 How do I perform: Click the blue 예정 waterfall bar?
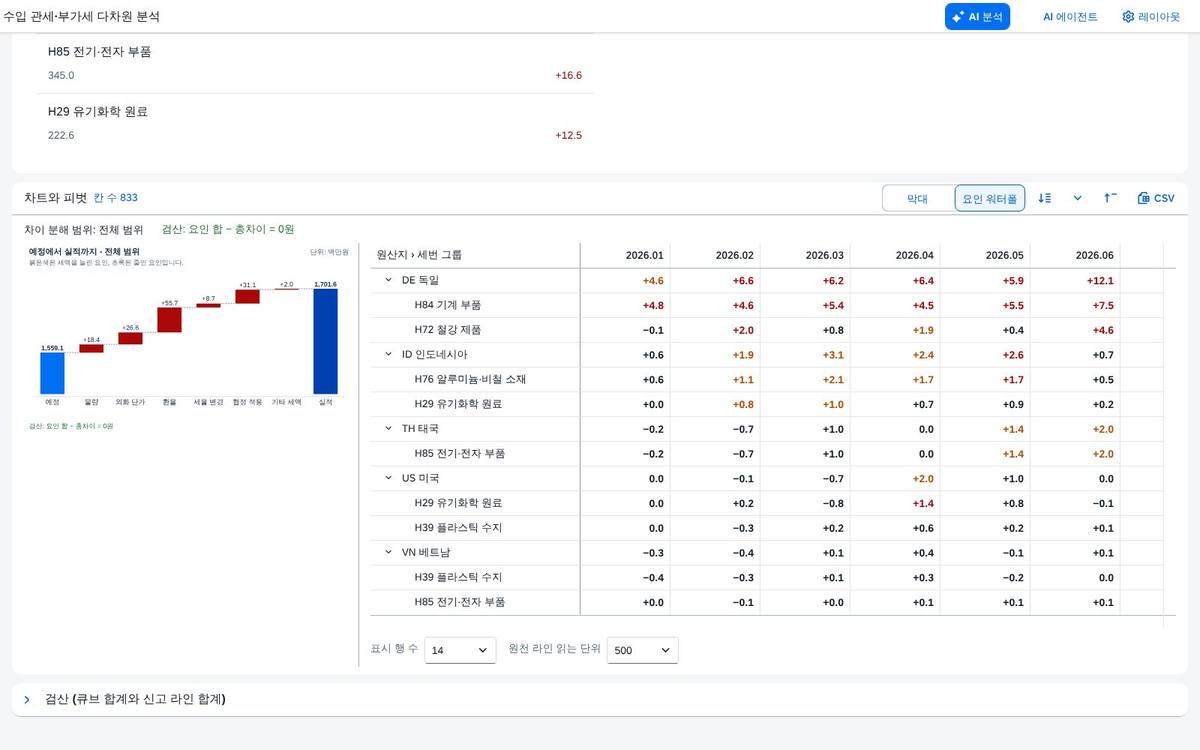(x=52, y=373)
